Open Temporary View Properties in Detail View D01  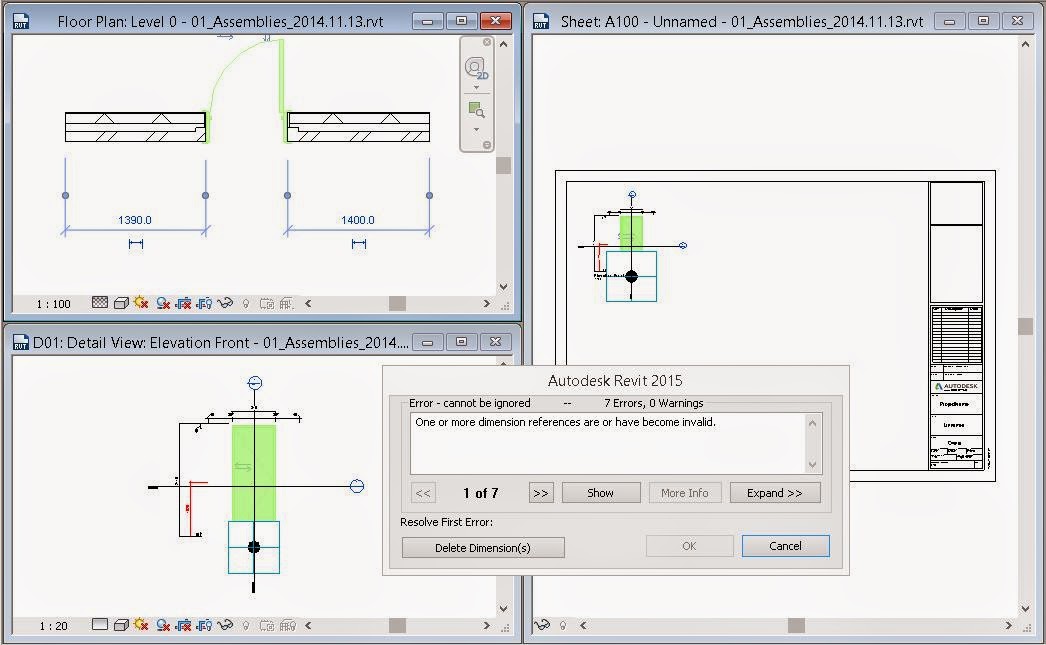pos(267,626)
